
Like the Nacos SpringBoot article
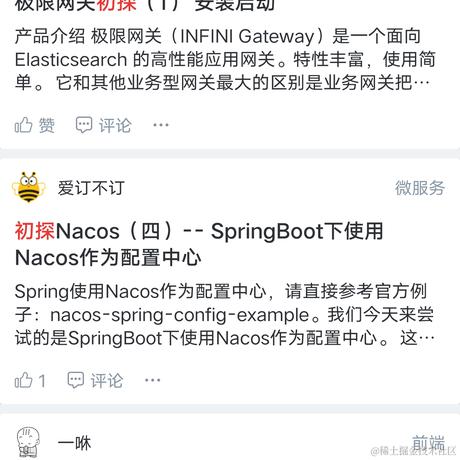[30, 380]
